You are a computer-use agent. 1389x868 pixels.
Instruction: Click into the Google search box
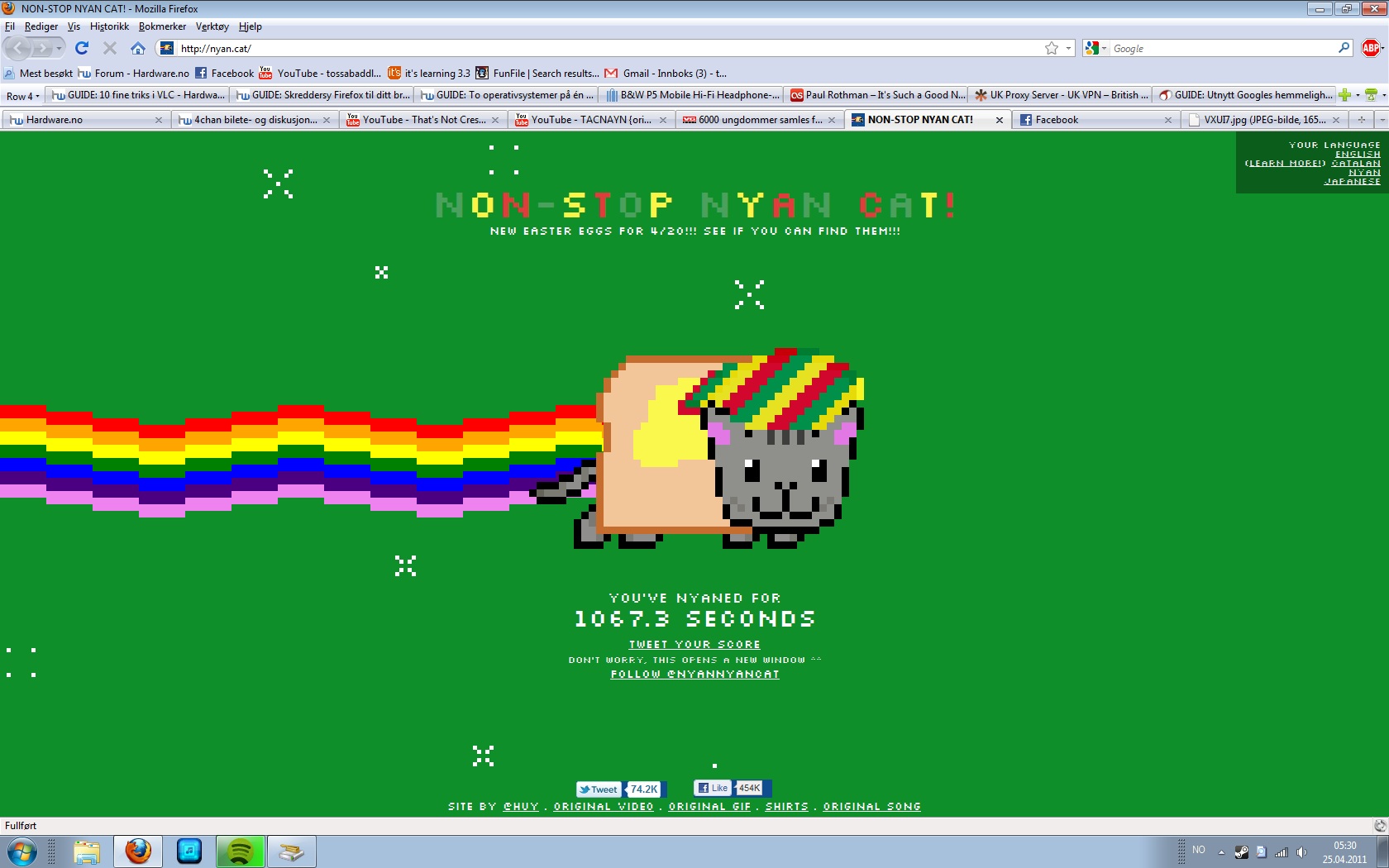coord(1222,49)
